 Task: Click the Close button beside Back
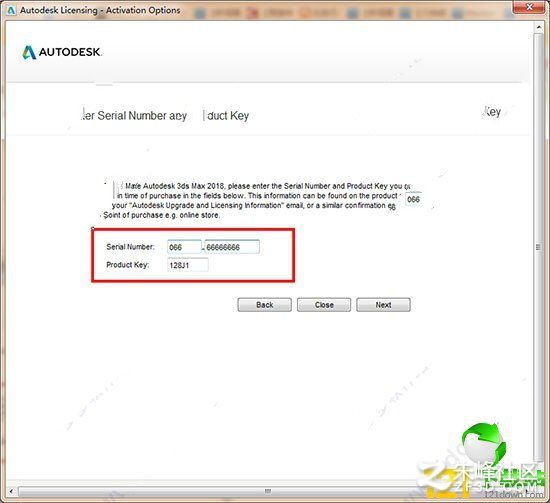click(x=324, y=305)
